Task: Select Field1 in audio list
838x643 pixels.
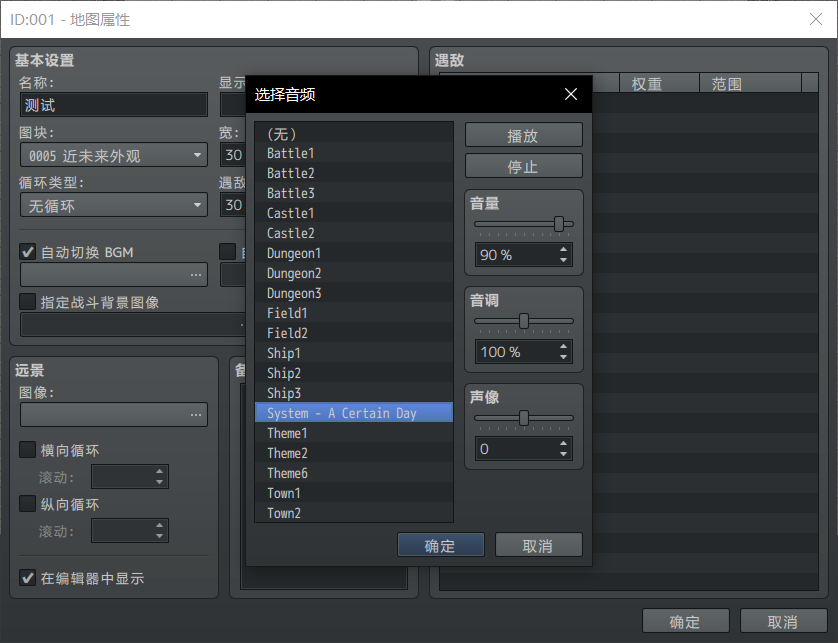Action: pyautogui.click(x=354, y=313)
